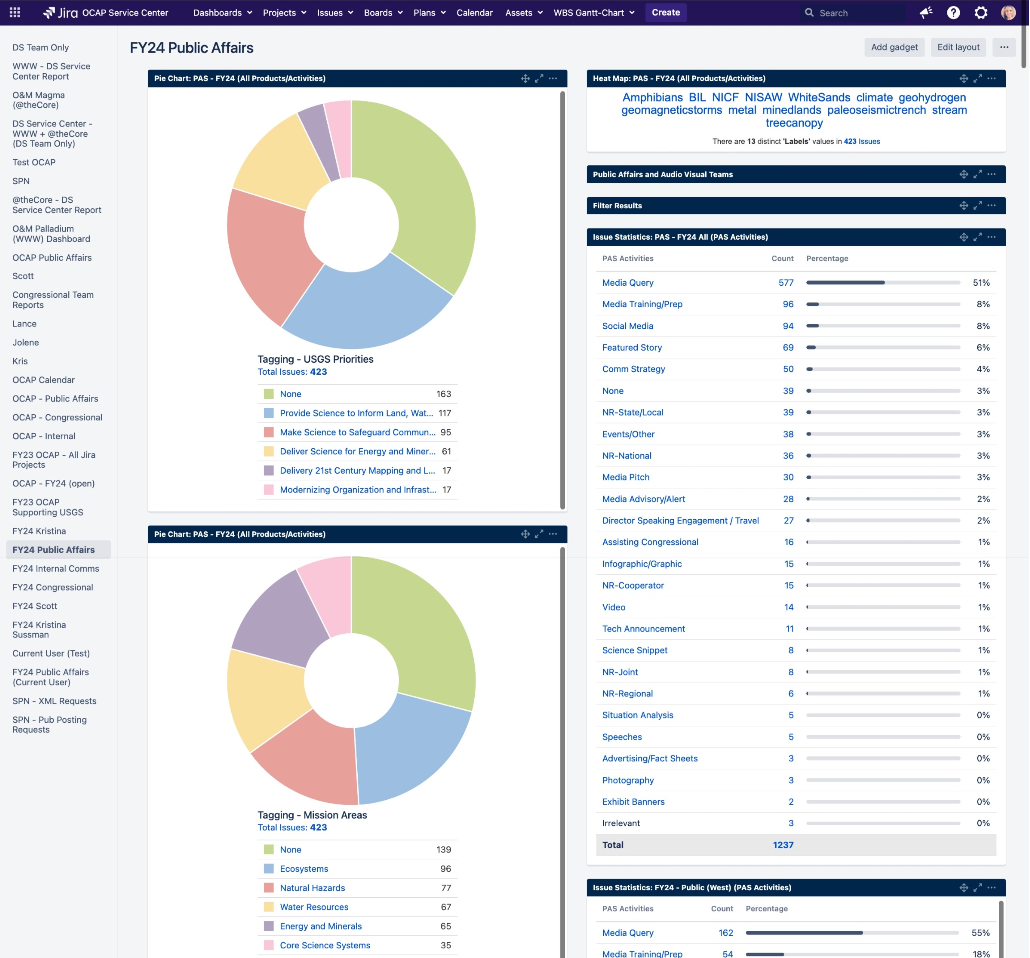Select FY24 Internal Comms dashboard in sidebar
The image size is (1030, 958).
point(56,568)
